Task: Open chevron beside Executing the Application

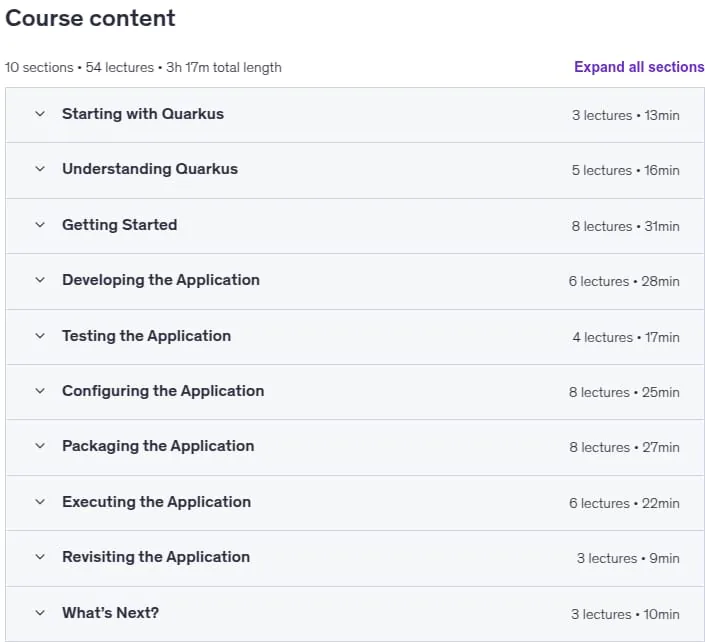Action: click(40, 502)
